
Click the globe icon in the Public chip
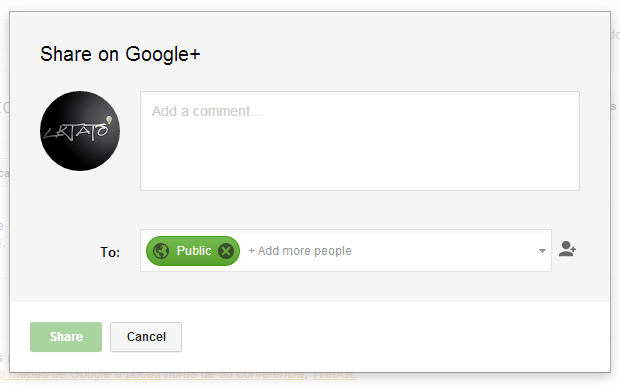161,251
